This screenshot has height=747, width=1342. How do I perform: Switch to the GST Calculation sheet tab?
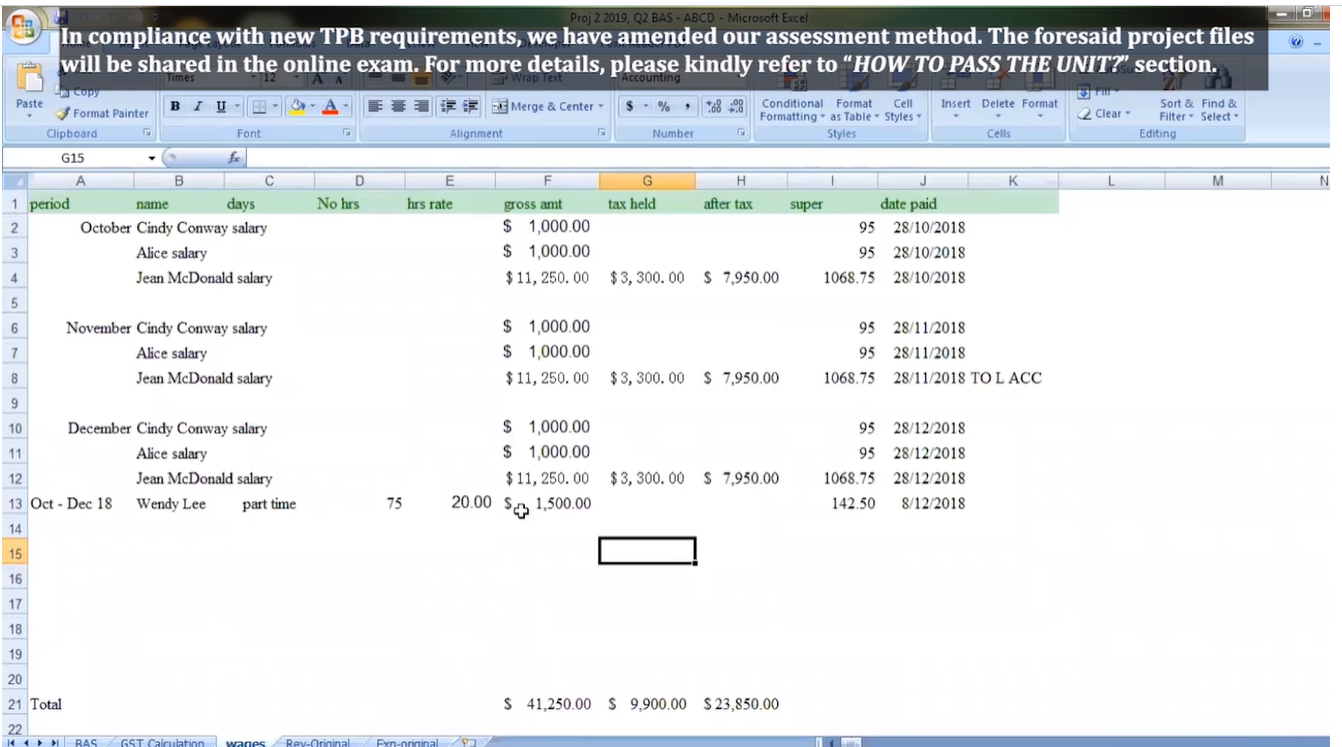point(162,742)
